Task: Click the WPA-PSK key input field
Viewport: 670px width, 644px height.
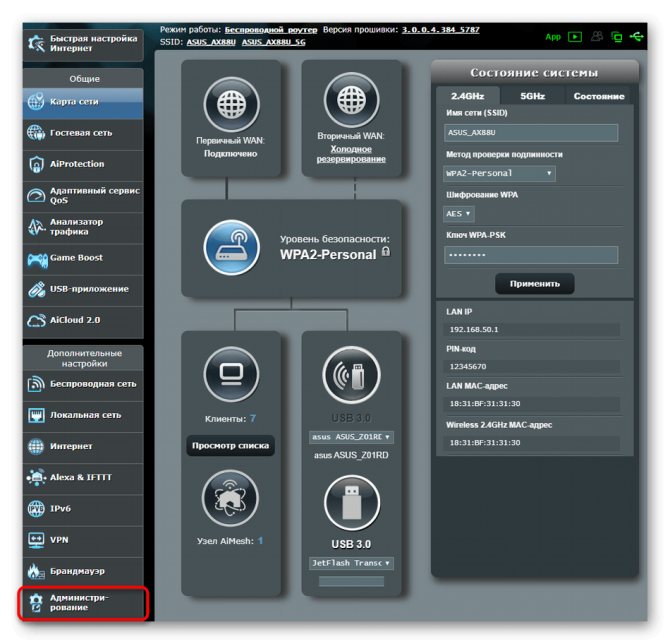Action: 531,255
